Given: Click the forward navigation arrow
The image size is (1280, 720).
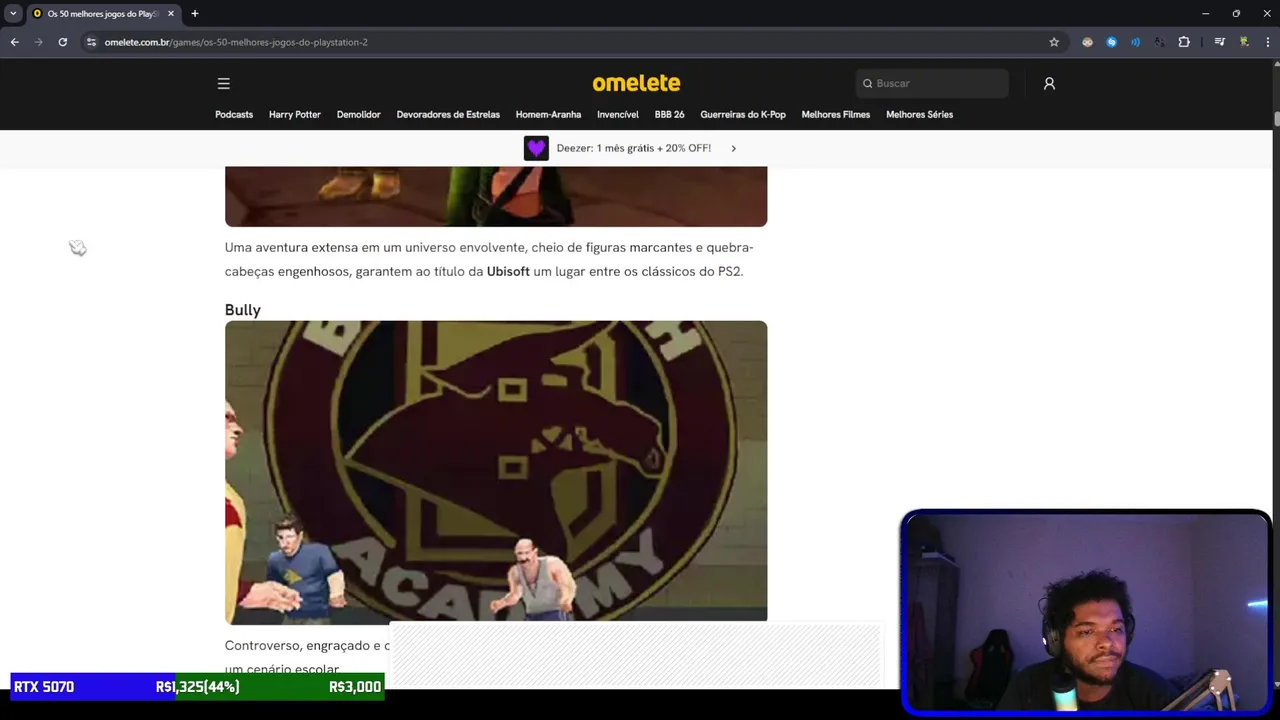Looking at the screenshot, I should coord(38,42).
